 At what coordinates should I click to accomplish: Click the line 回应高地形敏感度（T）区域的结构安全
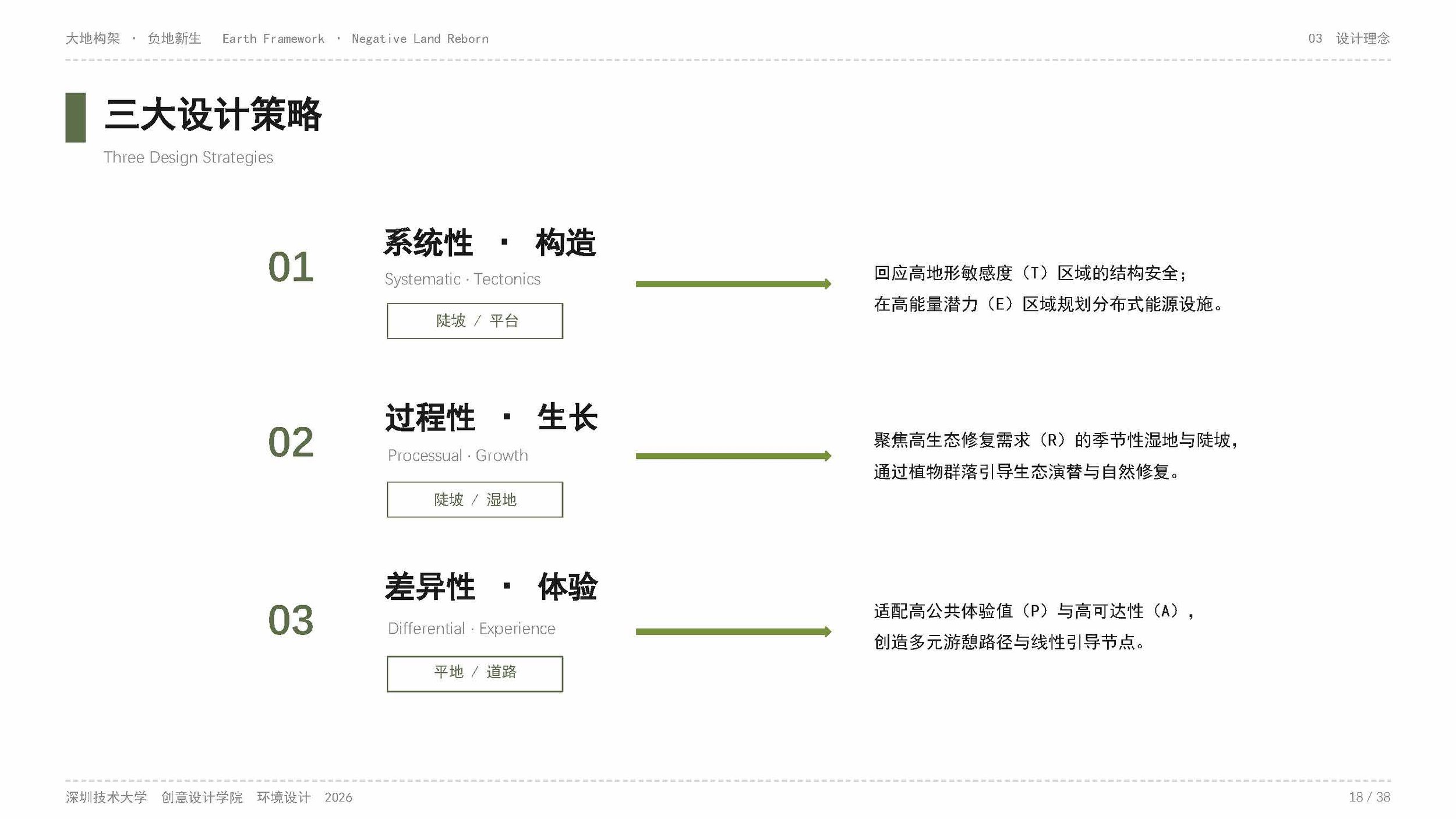tap(1030, 273)
